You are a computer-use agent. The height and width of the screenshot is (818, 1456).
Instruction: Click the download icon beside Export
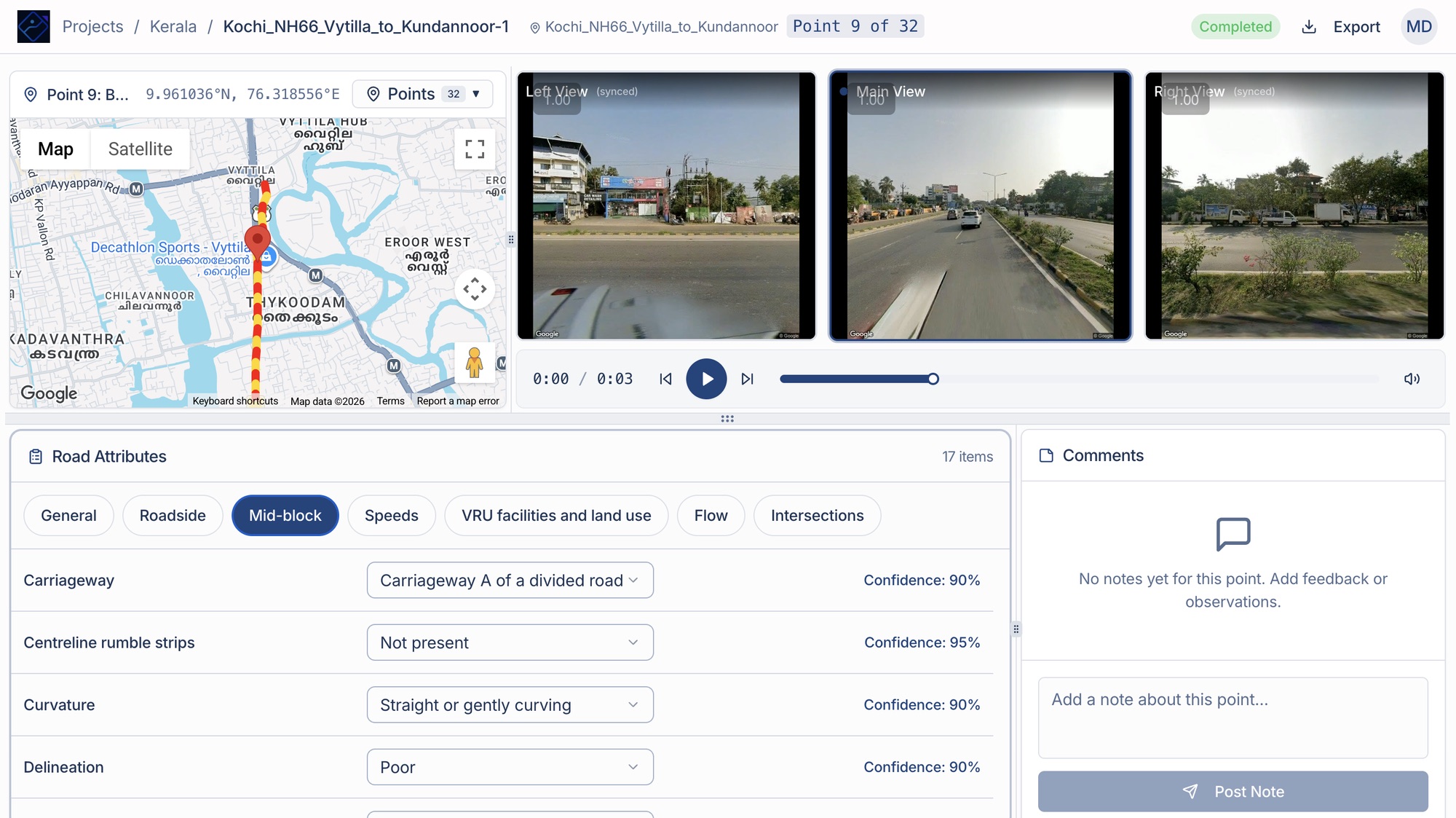(x=1309, y=27)
